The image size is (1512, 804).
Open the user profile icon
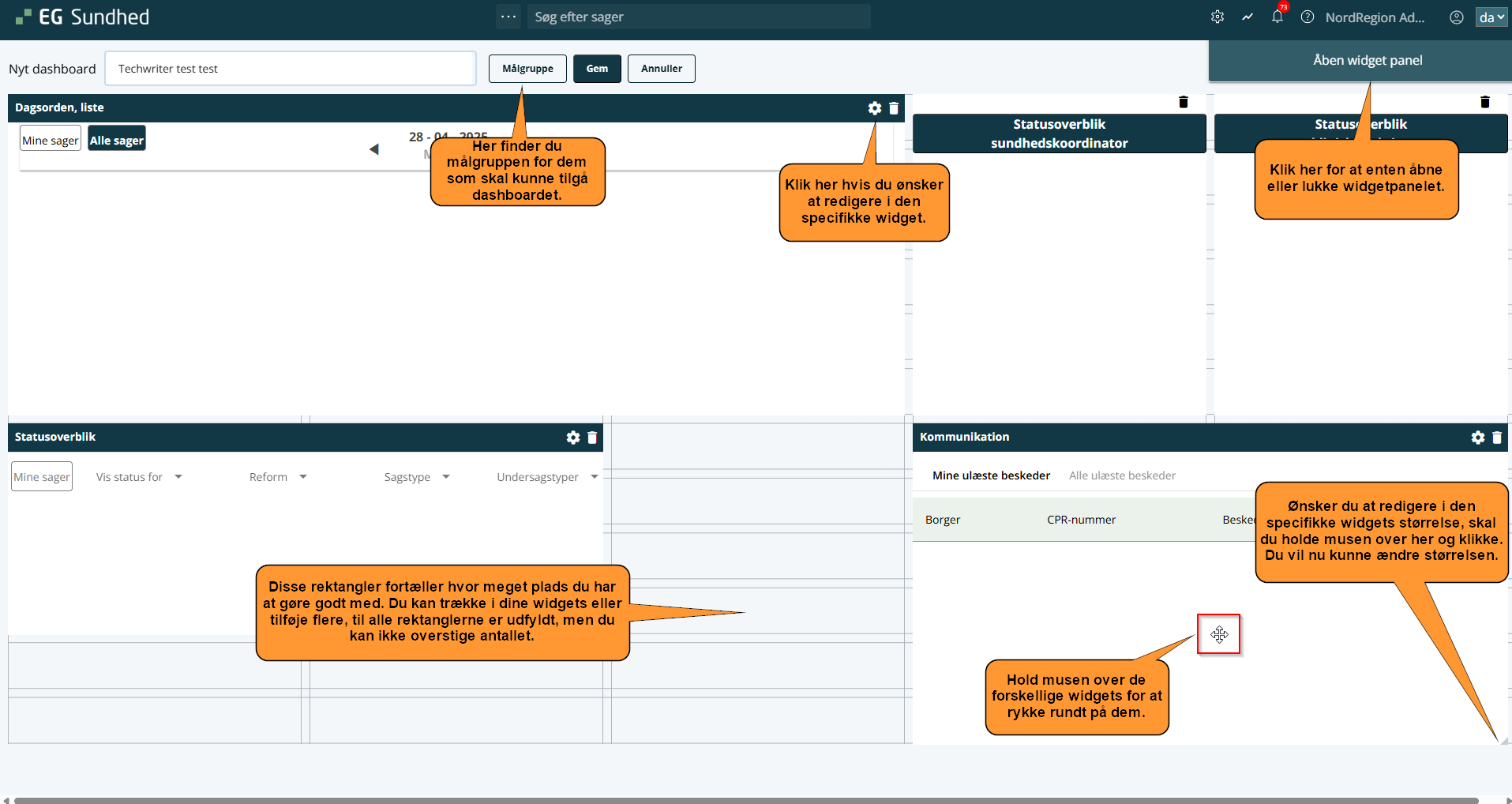1456,17
